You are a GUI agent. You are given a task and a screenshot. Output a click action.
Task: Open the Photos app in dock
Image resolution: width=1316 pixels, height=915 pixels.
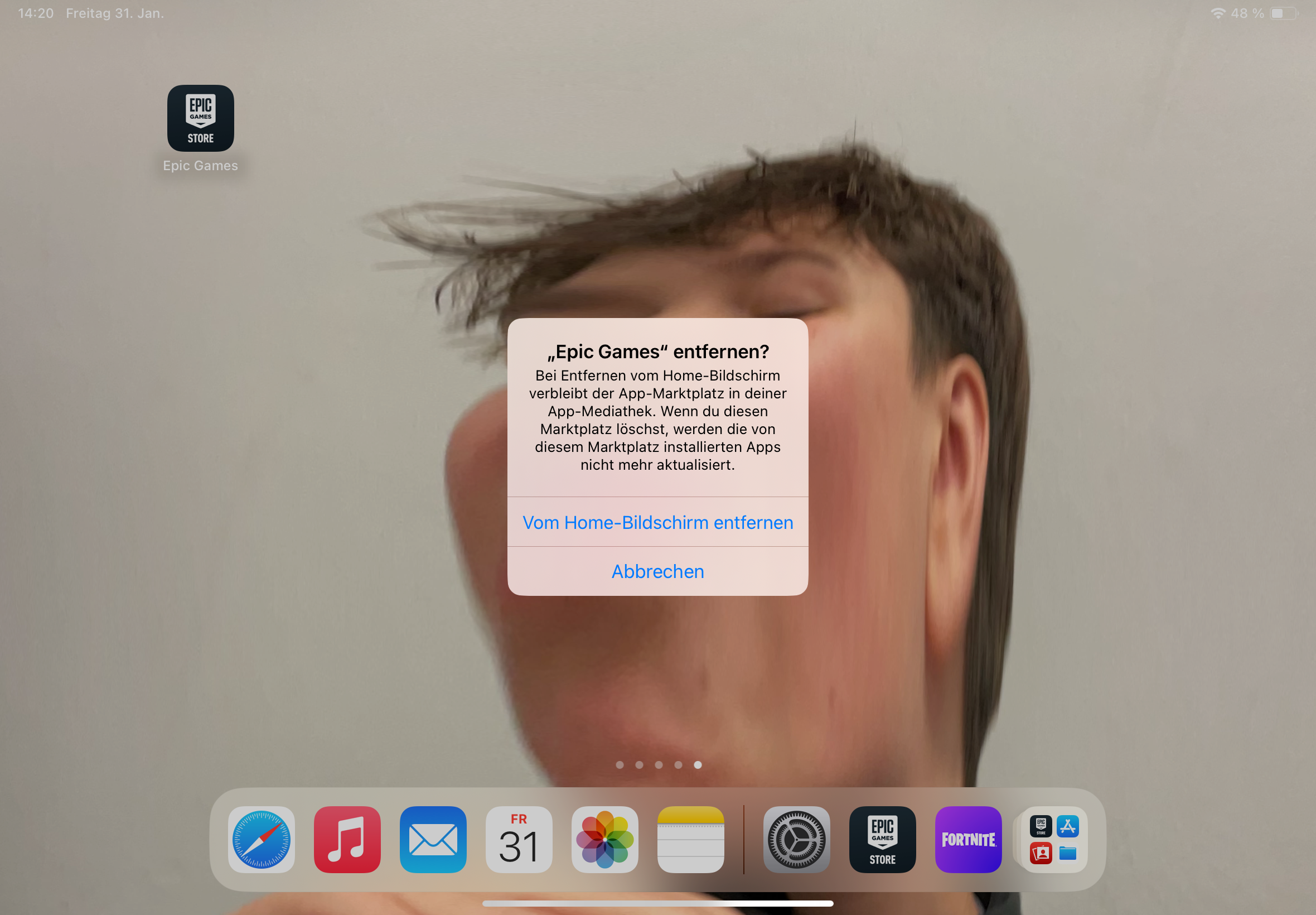click(605, 839)
